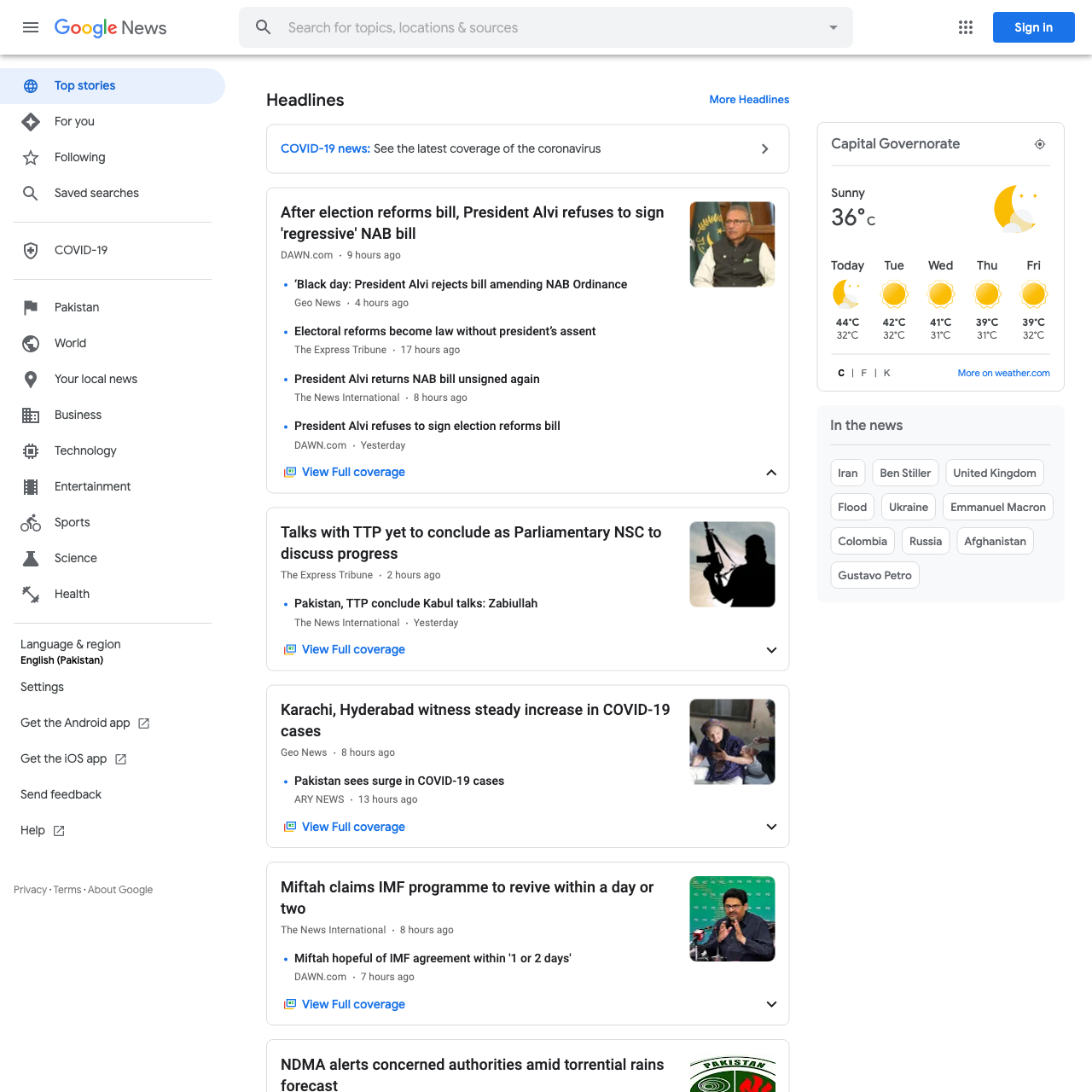Viewport: 1092px width, 1092px height.
Task: Select the Gustavo Petro topic chip
Action: pyautogui.click(x=874, y=575)
